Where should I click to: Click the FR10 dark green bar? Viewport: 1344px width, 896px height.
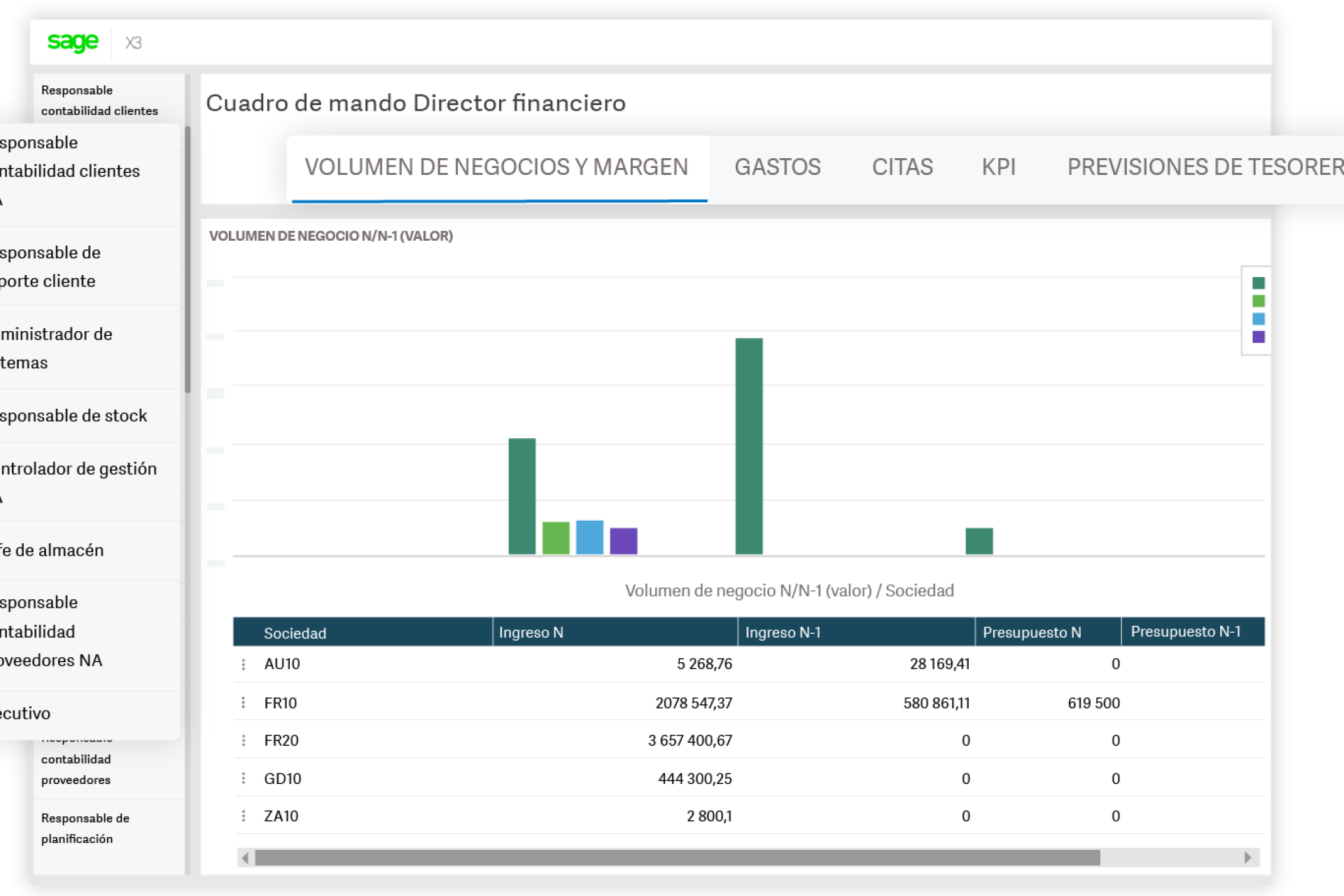(x=522, y=496)
